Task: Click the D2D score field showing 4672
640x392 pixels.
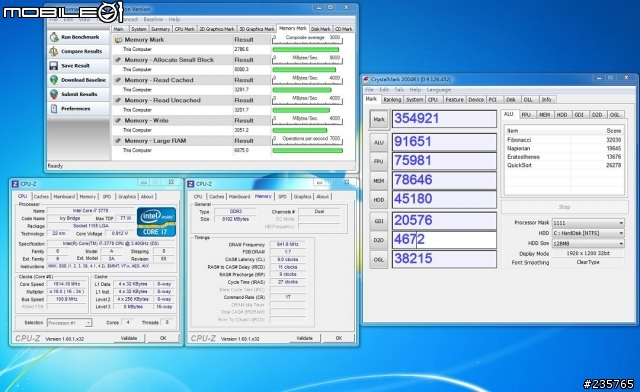Action: (444, 240)
